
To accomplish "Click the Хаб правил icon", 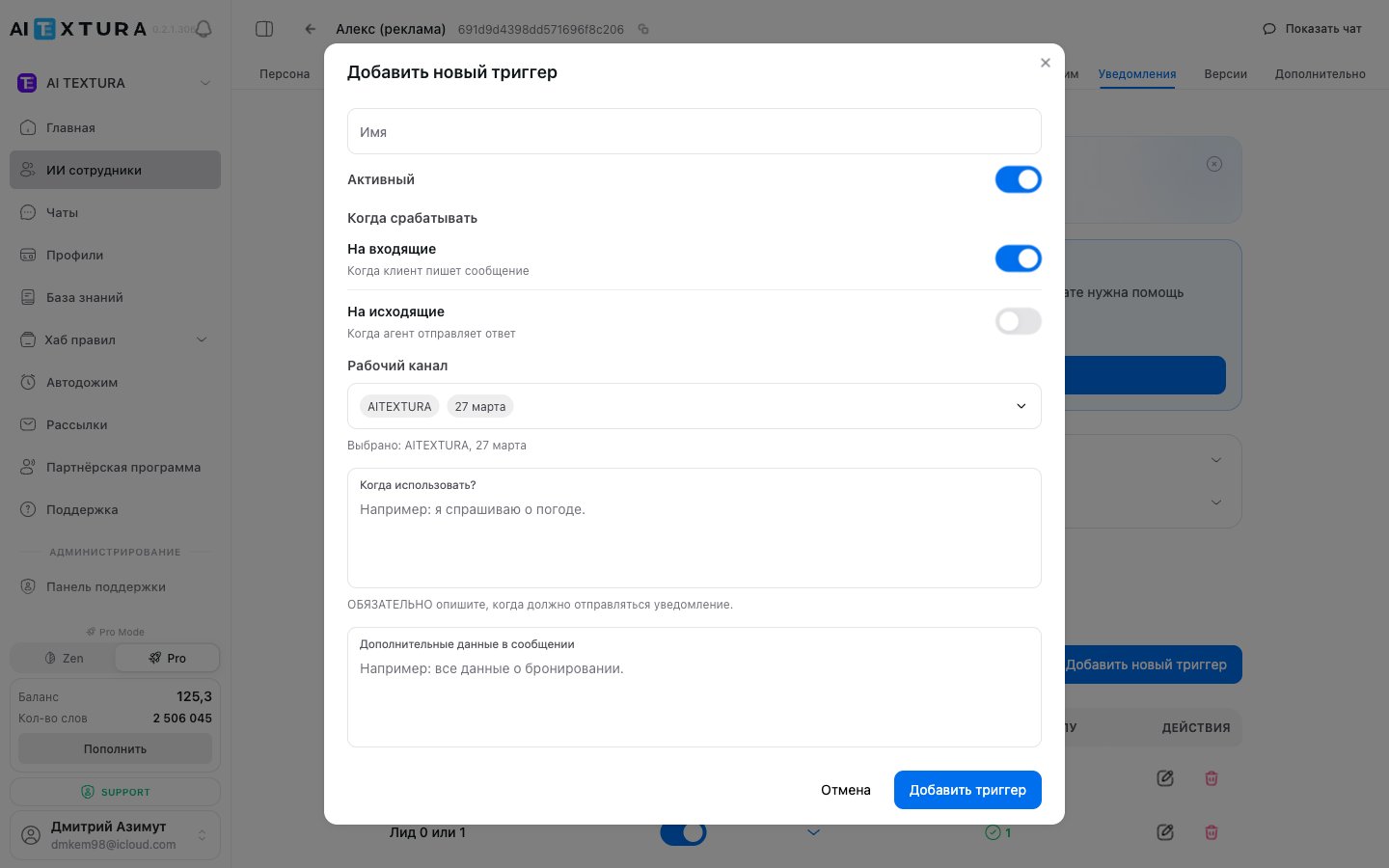I will tap(28, 339).
